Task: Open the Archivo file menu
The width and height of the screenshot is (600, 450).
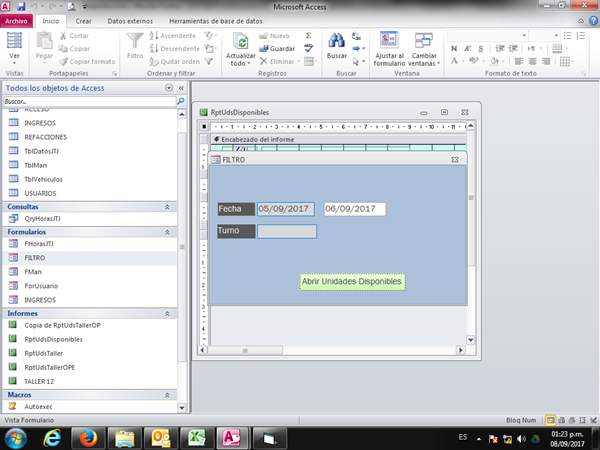Action: [18, 20]
